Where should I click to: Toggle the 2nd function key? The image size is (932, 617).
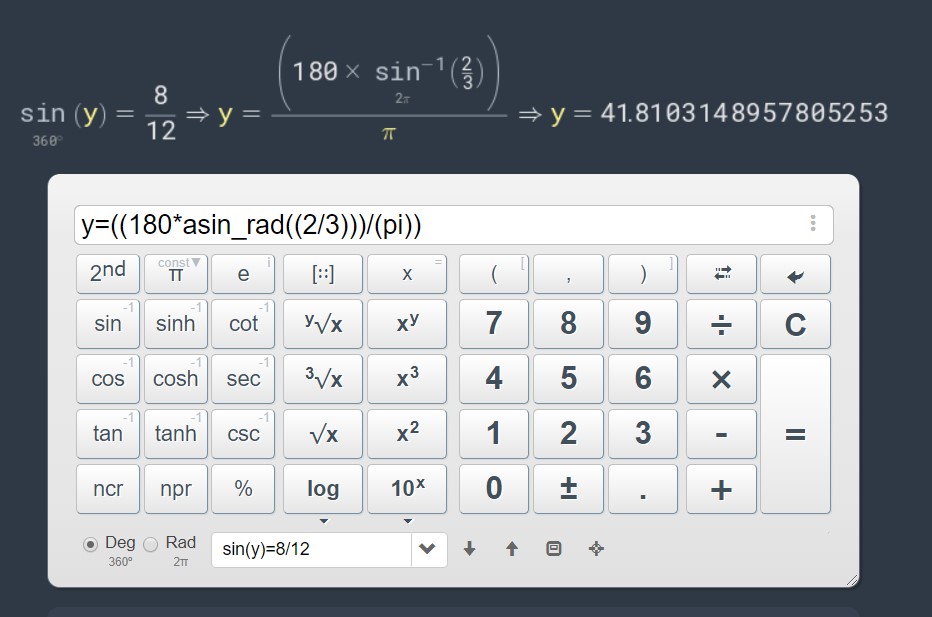tap(107, 273)
